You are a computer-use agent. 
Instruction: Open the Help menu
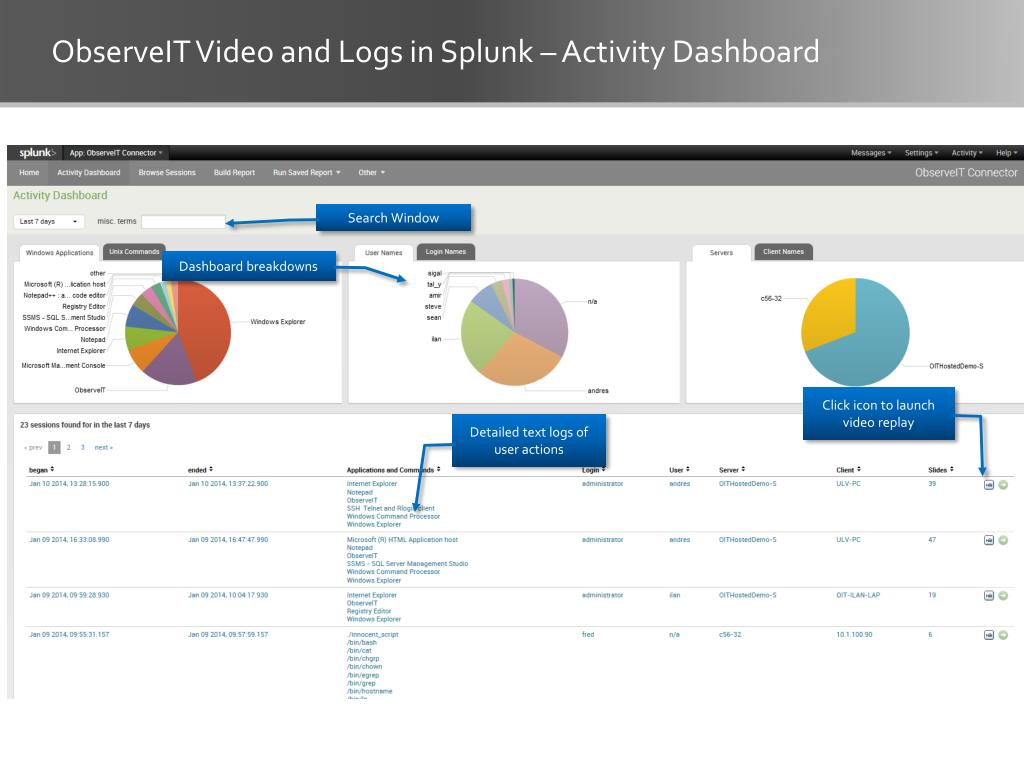(x=1006, y=153)
